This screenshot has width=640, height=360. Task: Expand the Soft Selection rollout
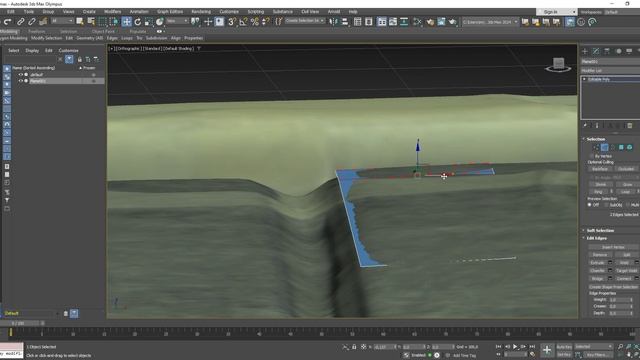pyautogui.click(x=600, y=230)
